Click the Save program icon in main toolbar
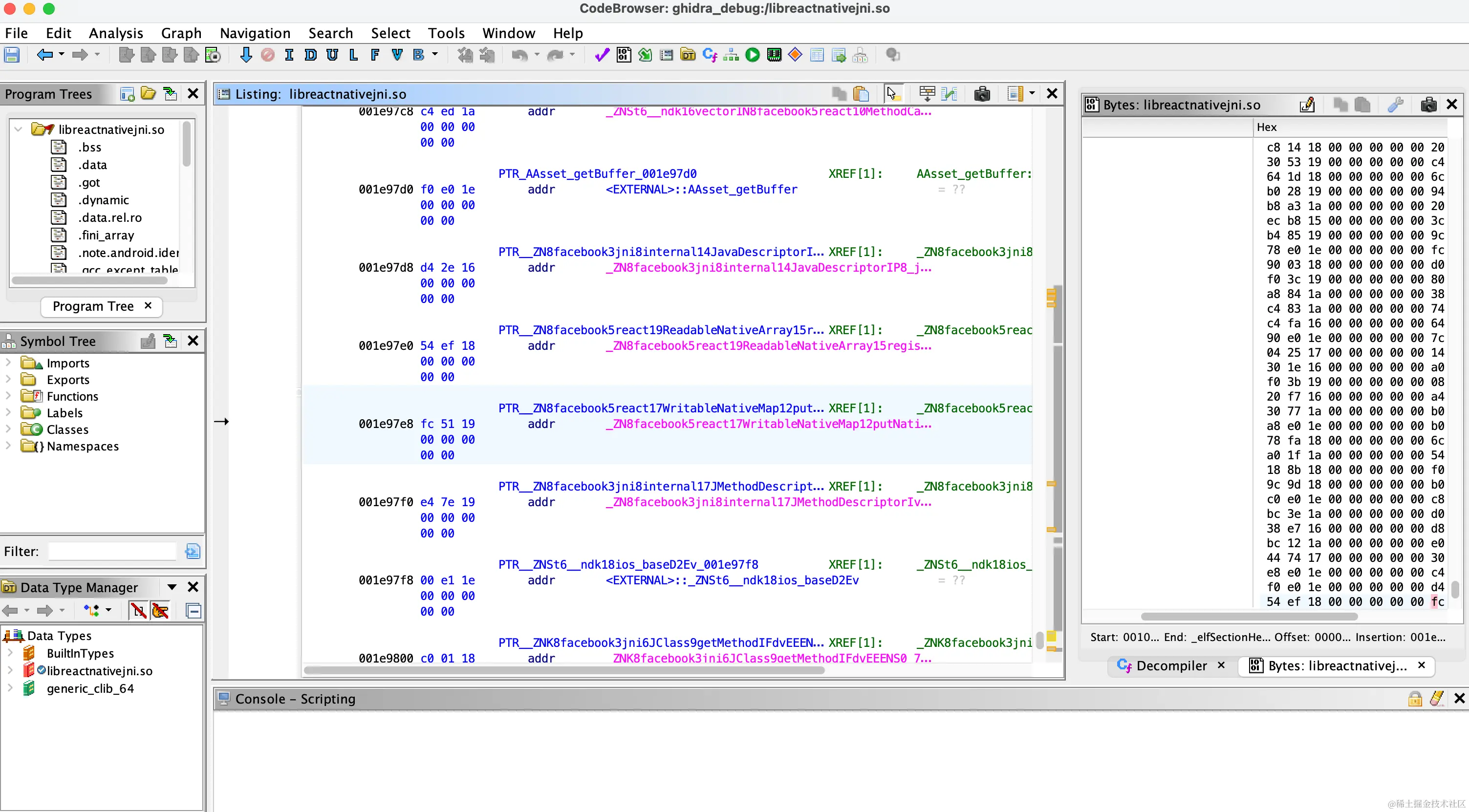The height and width of the screenshot is (812, 1469). [12, 55]
